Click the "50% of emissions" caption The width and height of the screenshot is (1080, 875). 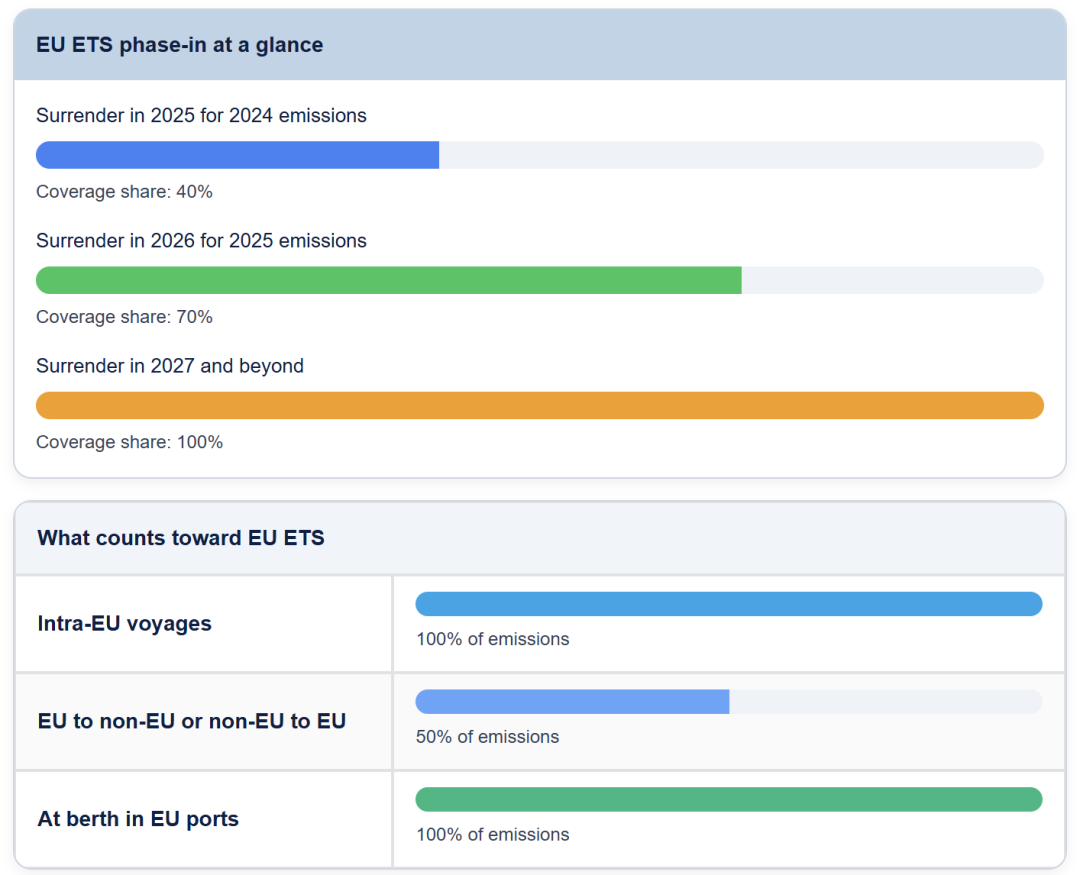click(488, 737)
